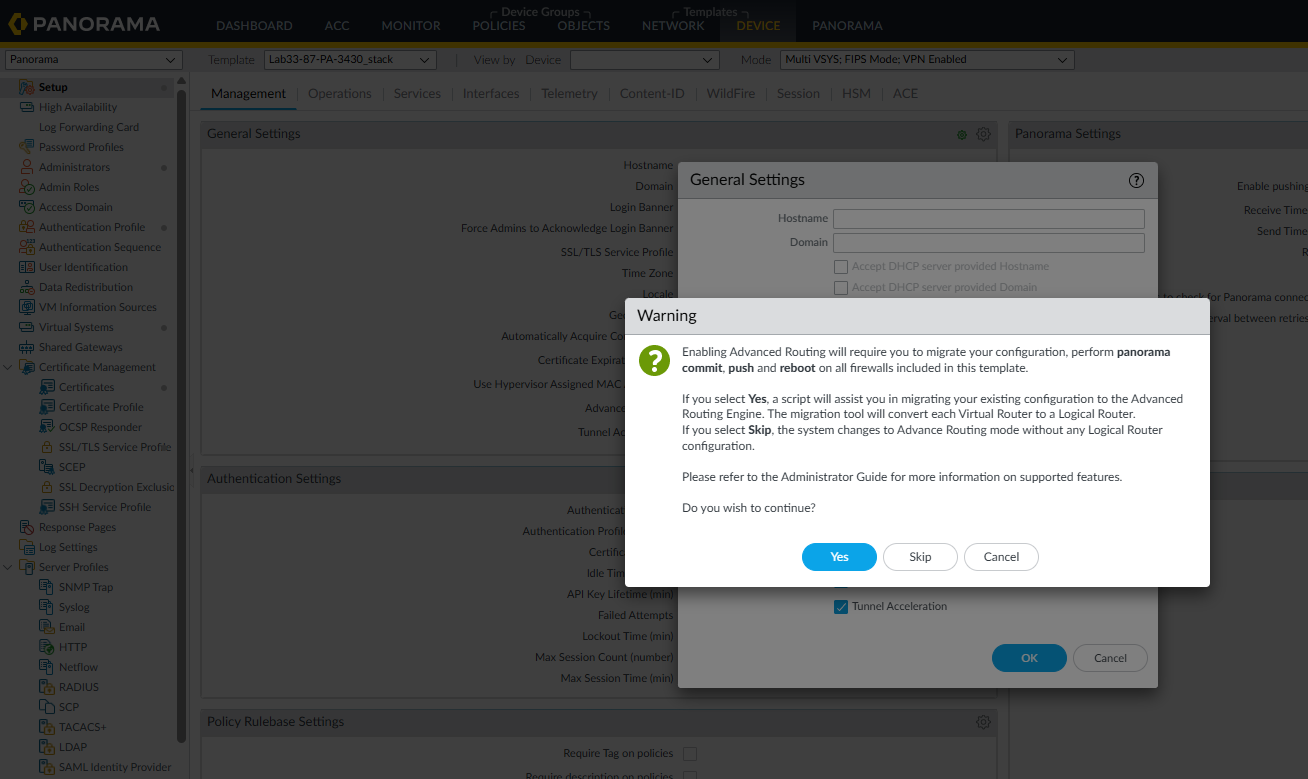Click the Domain input field

[x=988, y=242]
